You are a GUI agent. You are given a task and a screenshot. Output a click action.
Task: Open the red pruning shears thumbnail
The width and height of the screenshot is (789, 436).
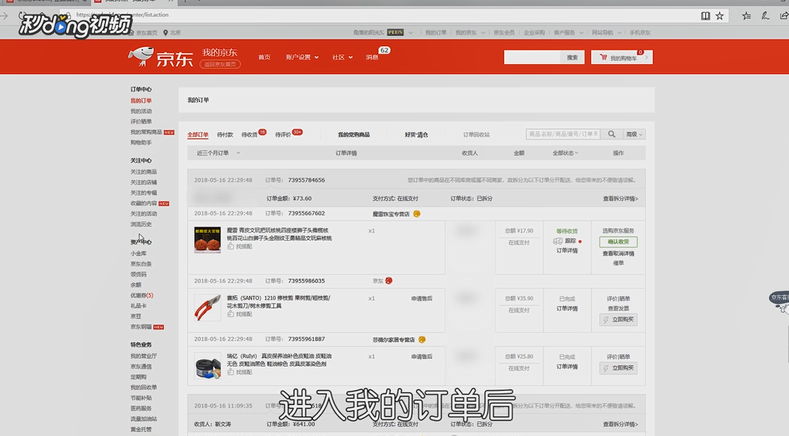(207, 307)
